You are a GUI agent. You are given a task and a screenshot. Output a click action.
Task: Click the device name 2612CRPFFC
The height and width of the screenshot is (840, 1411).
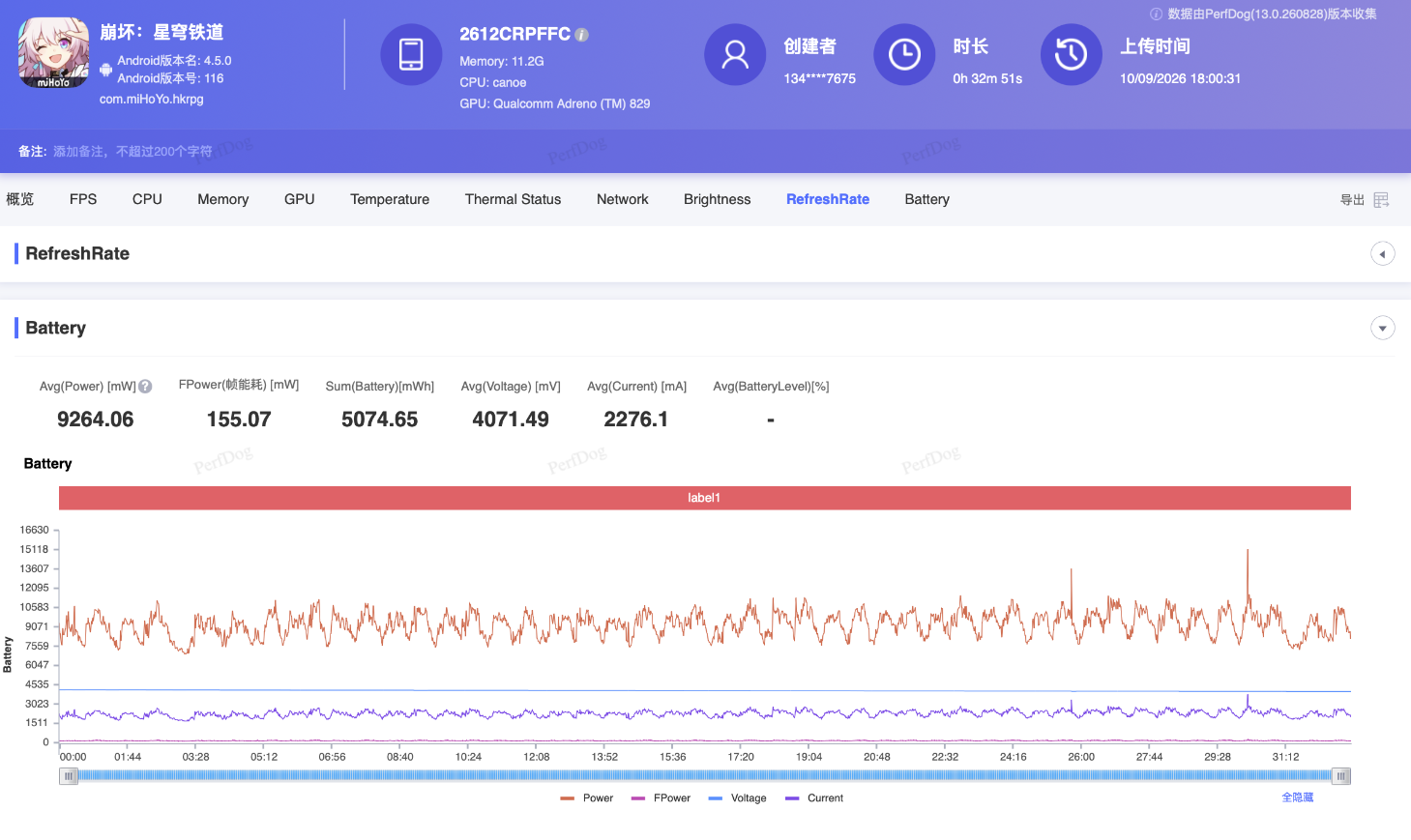point(515,34)
